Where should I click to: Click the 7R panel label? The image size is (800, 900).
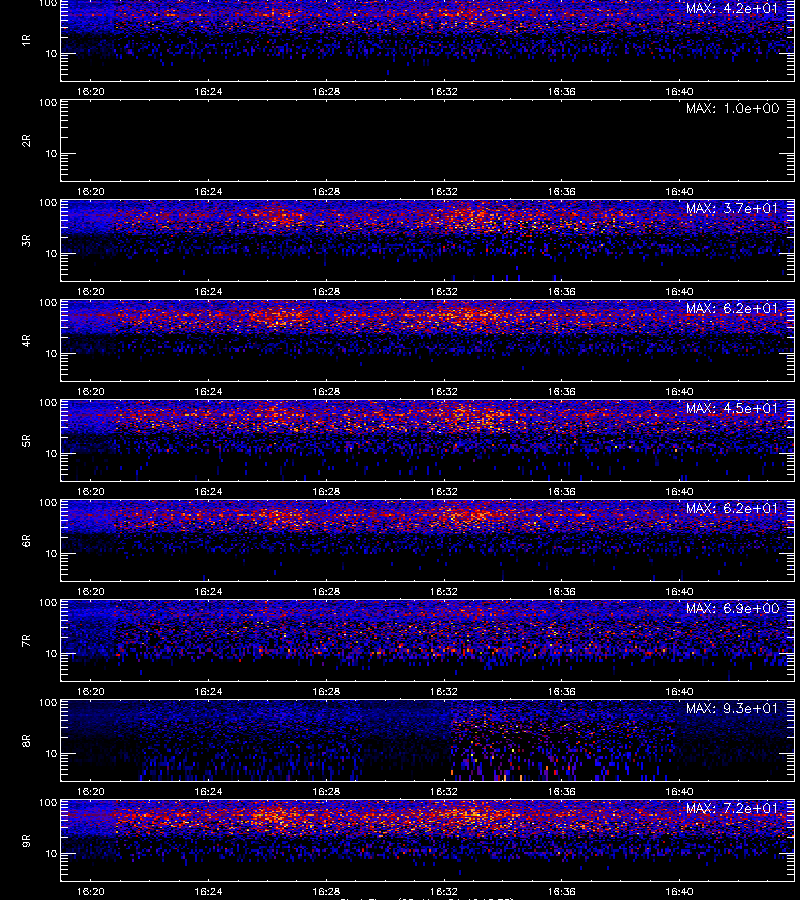pos(26,641)
